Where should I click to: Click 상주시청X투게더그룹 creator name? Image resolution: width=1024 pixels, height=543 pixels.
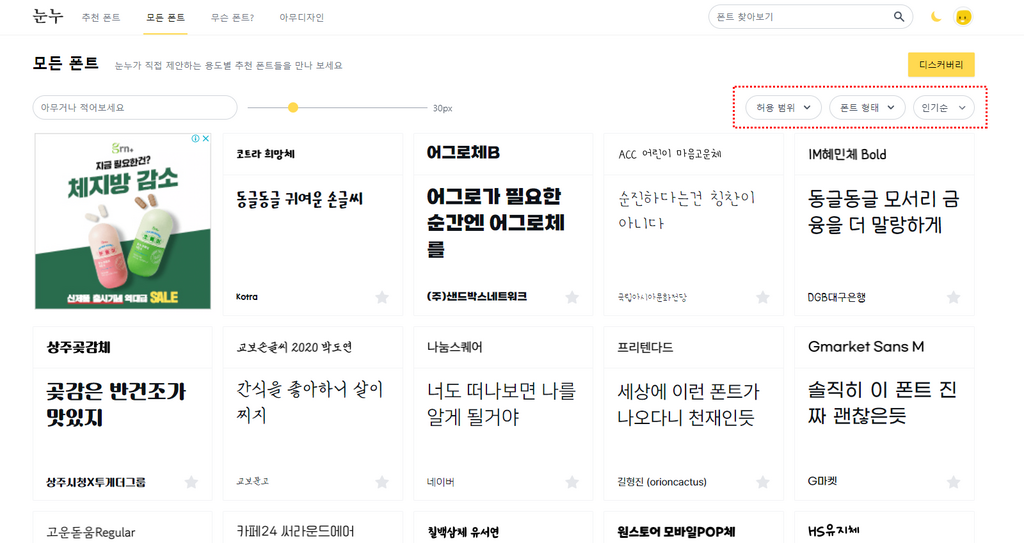point(96,482)
